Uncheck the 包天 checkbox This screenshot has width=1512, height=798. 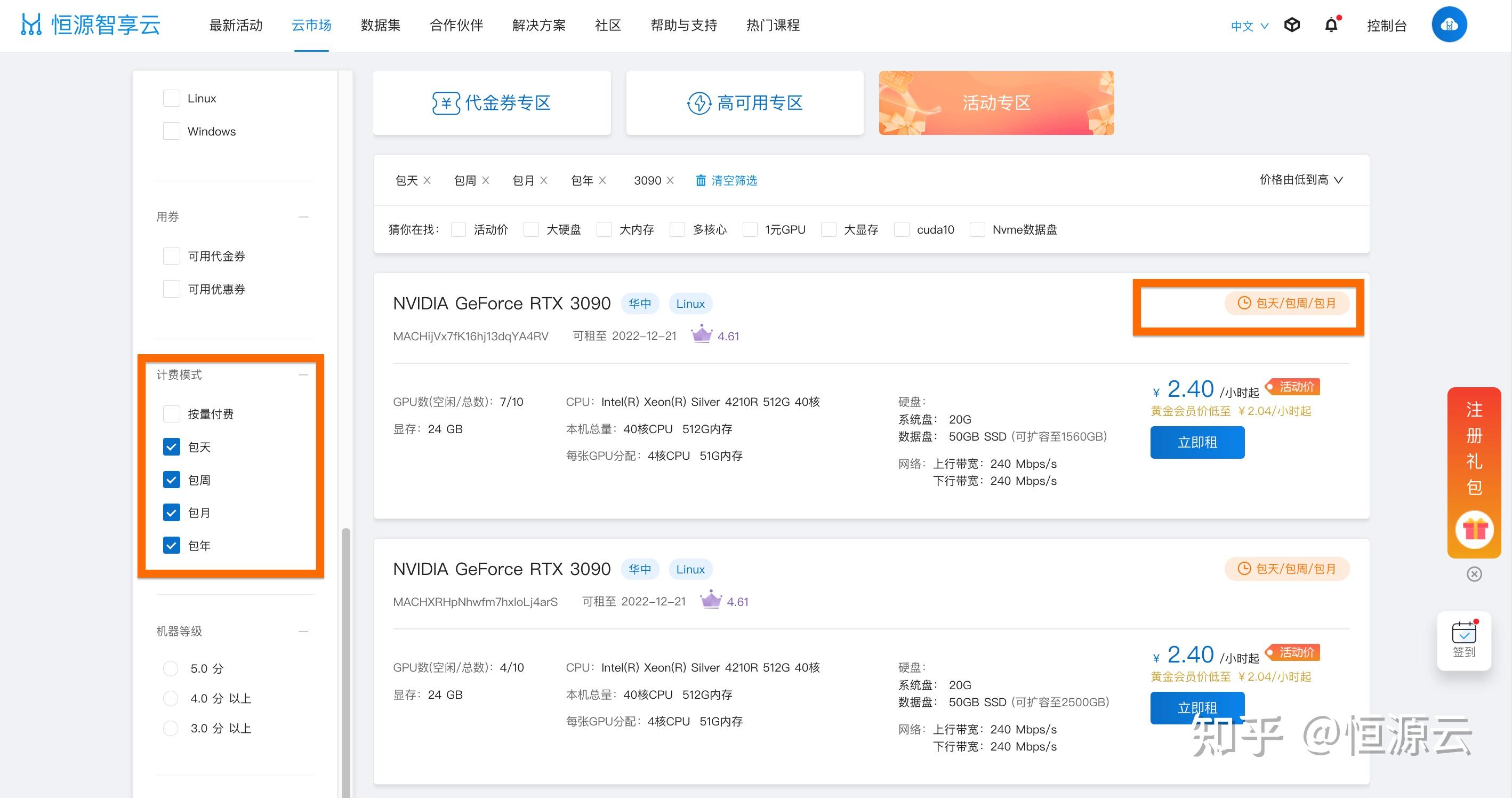click(x=171, y=447)
